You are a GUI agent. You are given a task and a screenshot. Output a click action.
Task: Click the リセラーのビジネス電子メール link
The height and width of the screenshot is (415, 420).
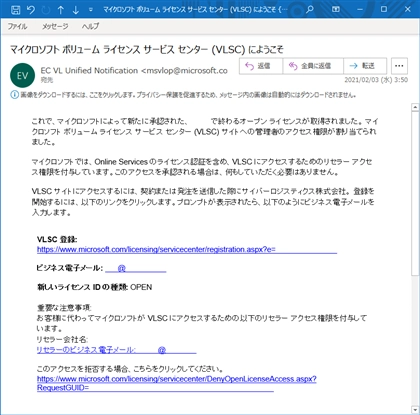click(116, 350)
